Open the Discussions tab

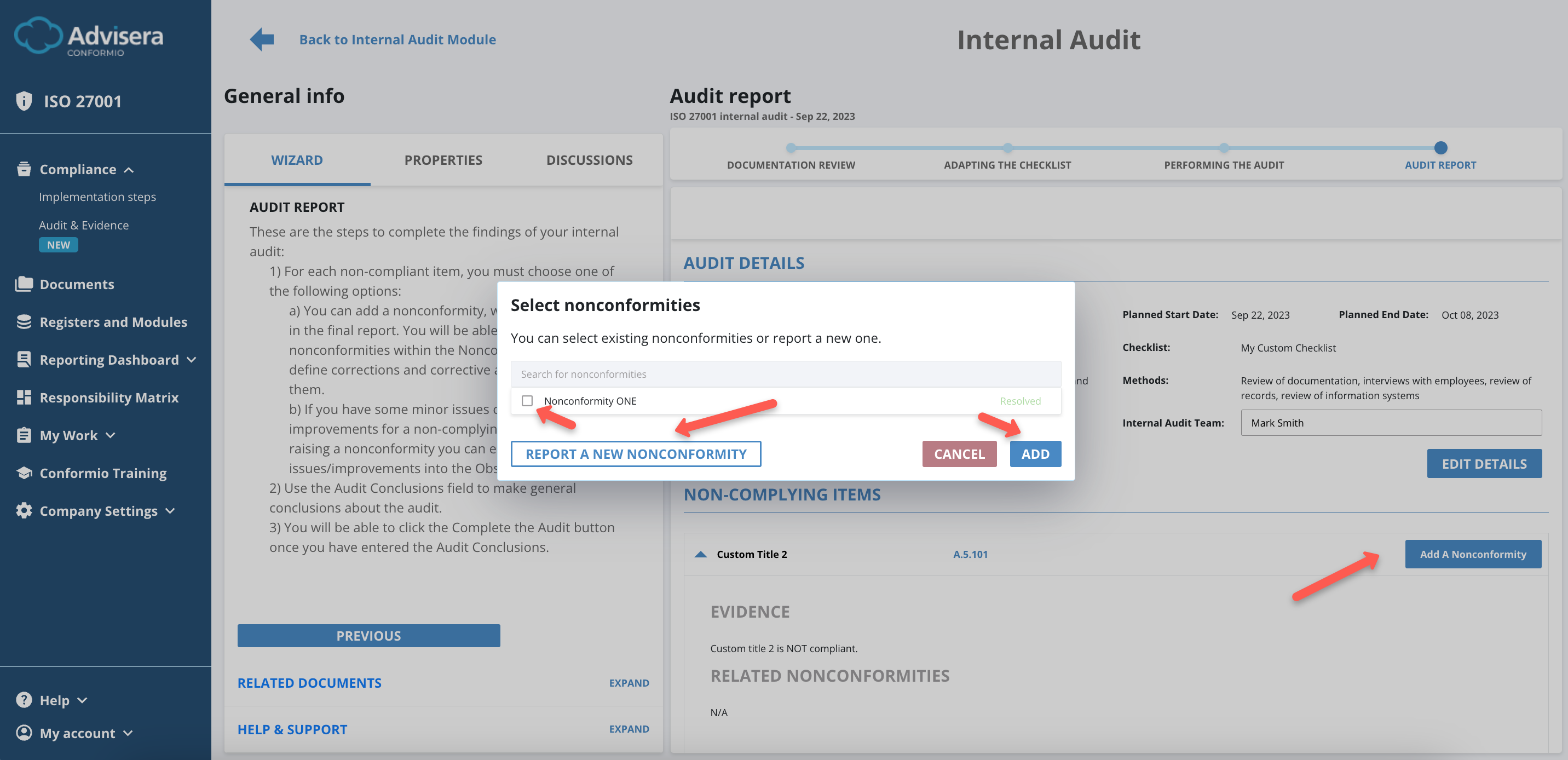pos(589,159)
